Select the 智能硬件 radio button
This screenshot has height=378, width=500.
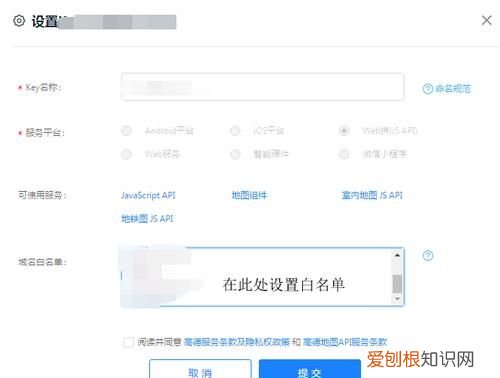(235, 154)
